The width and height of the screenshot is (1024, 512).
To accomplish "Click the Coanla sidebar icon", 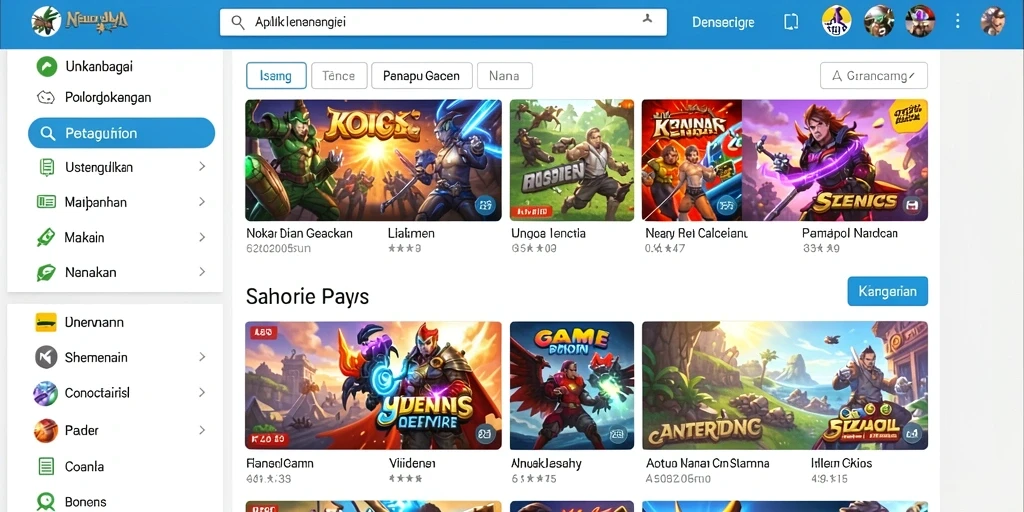I will (46, 466).
